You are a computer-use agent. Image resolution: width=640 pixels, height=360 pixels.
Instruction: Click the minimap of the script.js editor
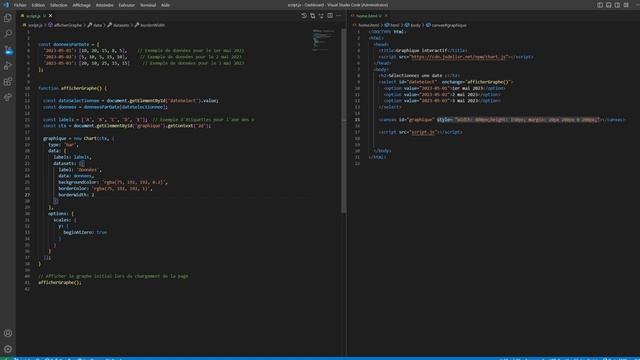[x=323, y=40]
